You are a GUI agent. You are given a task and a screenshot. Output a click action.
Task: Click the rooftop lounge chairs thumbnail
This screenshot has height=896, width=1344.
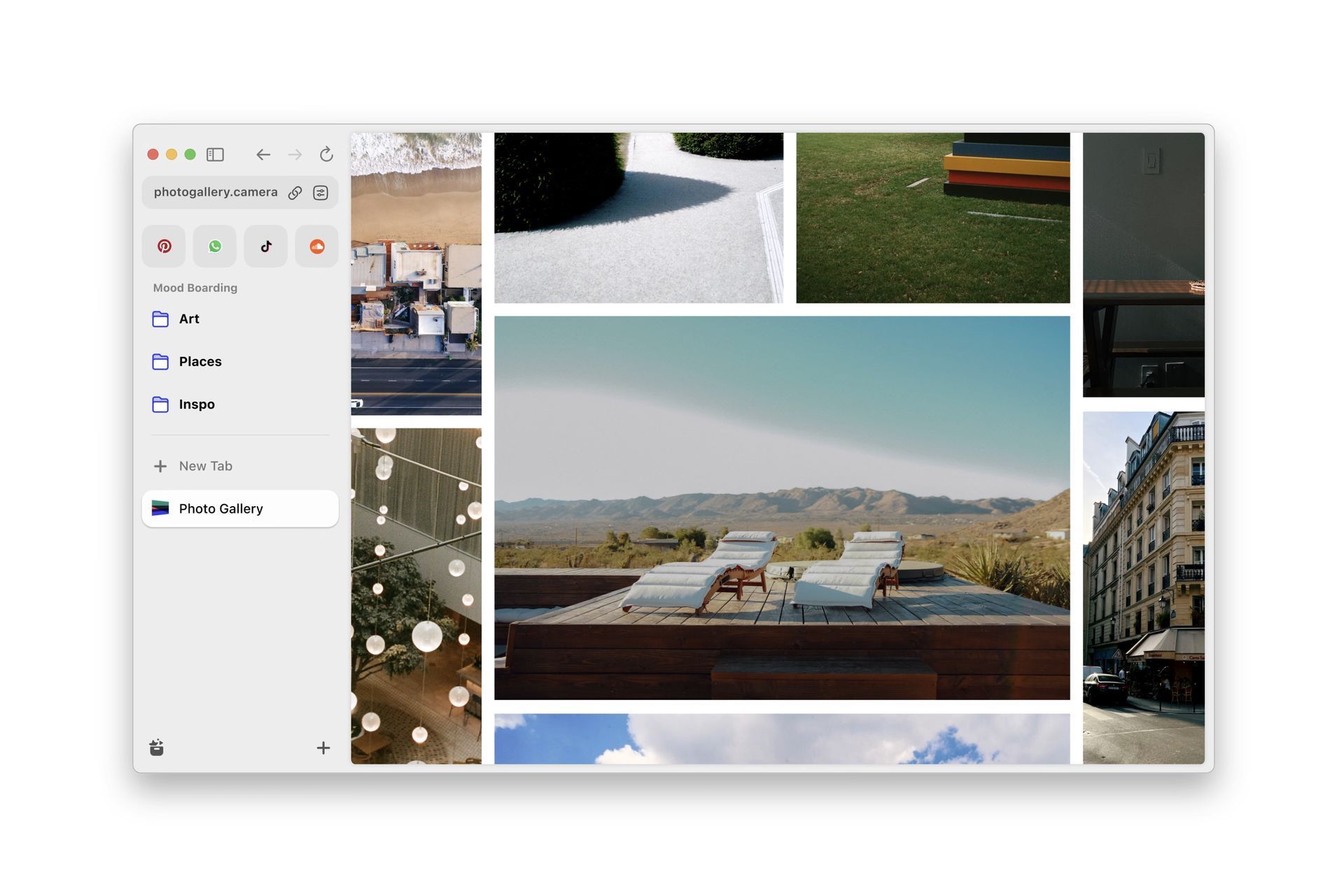coord(782,508)
